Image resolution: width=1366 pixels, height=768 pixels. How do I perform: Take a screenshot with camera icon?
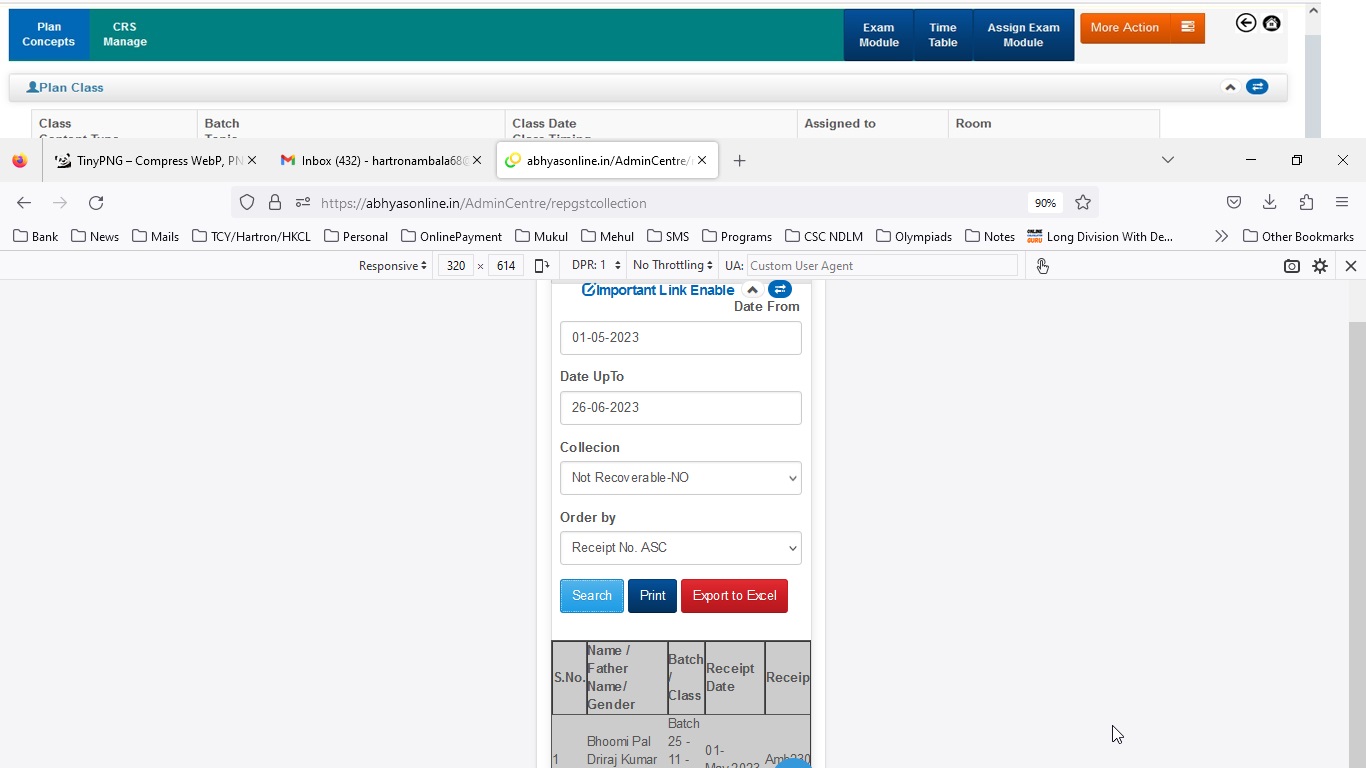point(1291,266)
